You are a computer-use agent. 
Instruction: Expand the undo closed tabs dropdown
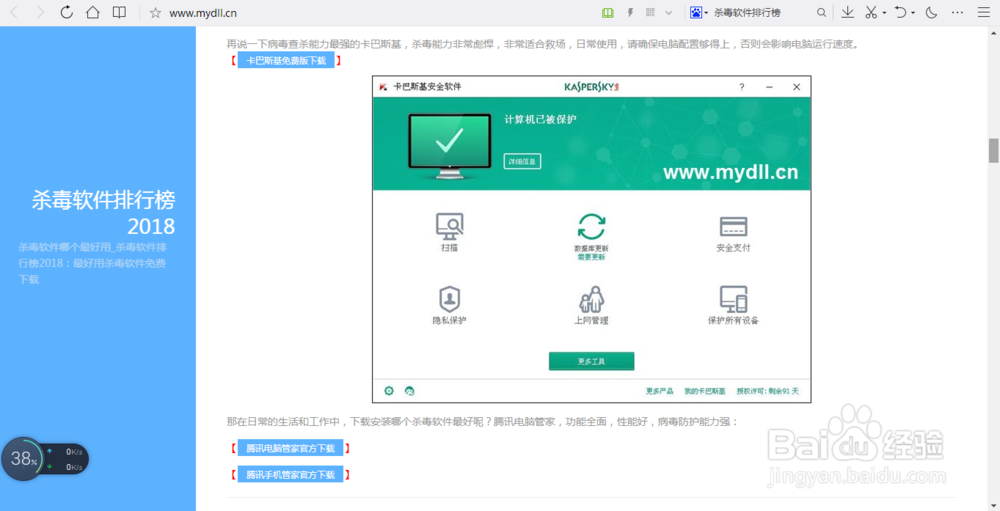pos(913,13)
